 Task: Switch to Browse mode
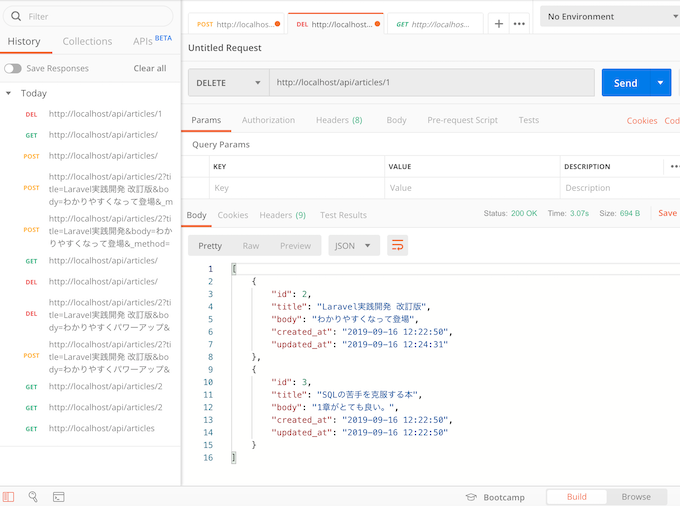point(636,497)
